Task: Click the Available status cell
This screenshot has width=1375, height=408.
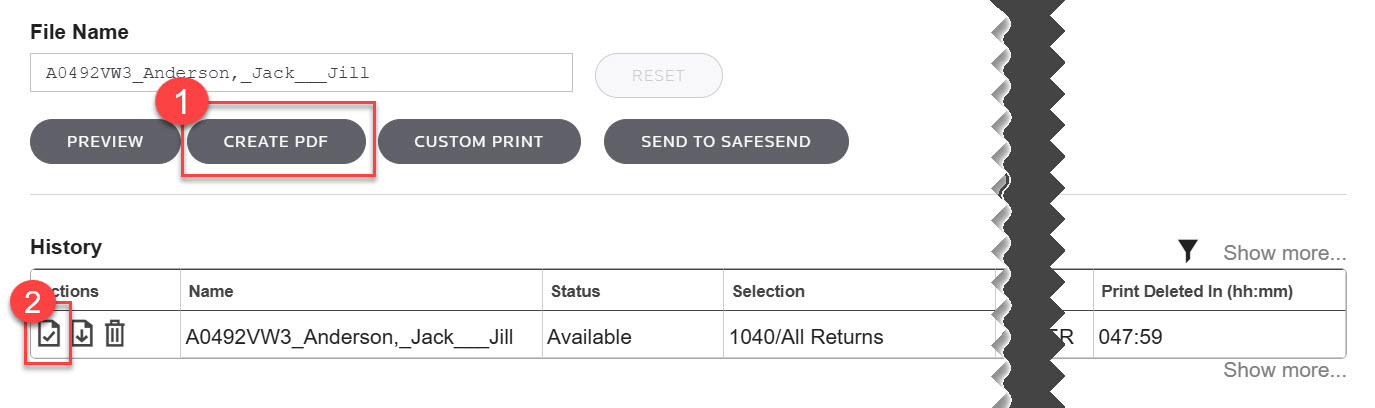Action: pyautogui.click(x=589, y=337)
